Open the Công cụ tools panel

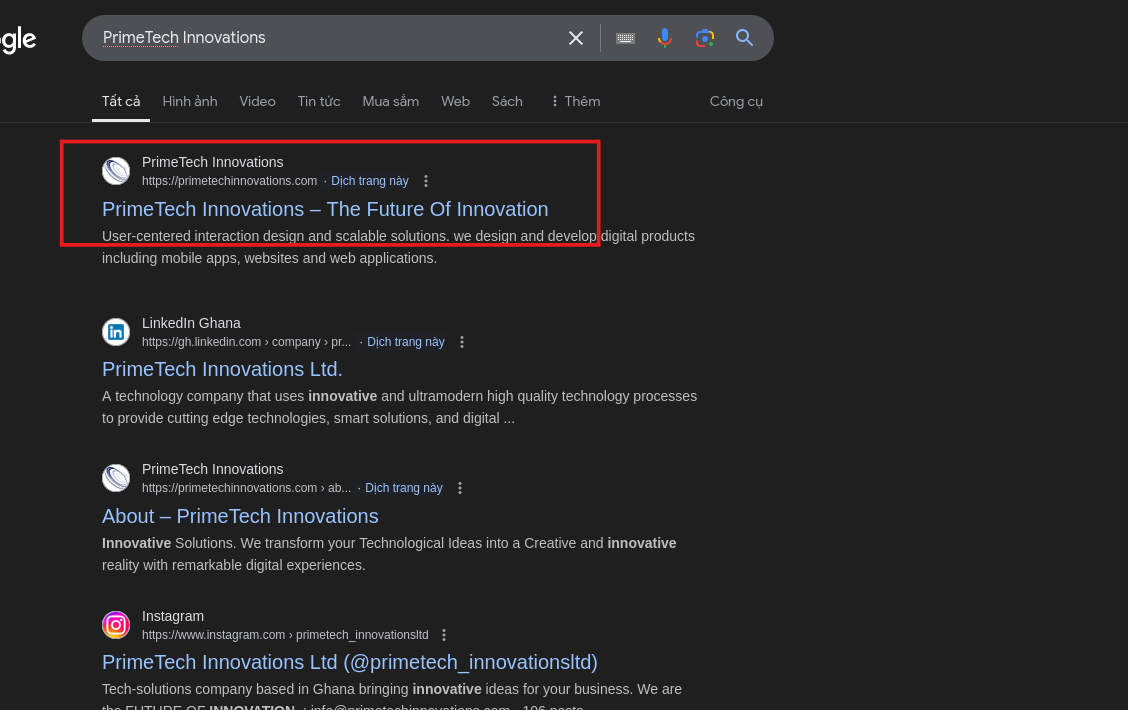pos(736,101)
